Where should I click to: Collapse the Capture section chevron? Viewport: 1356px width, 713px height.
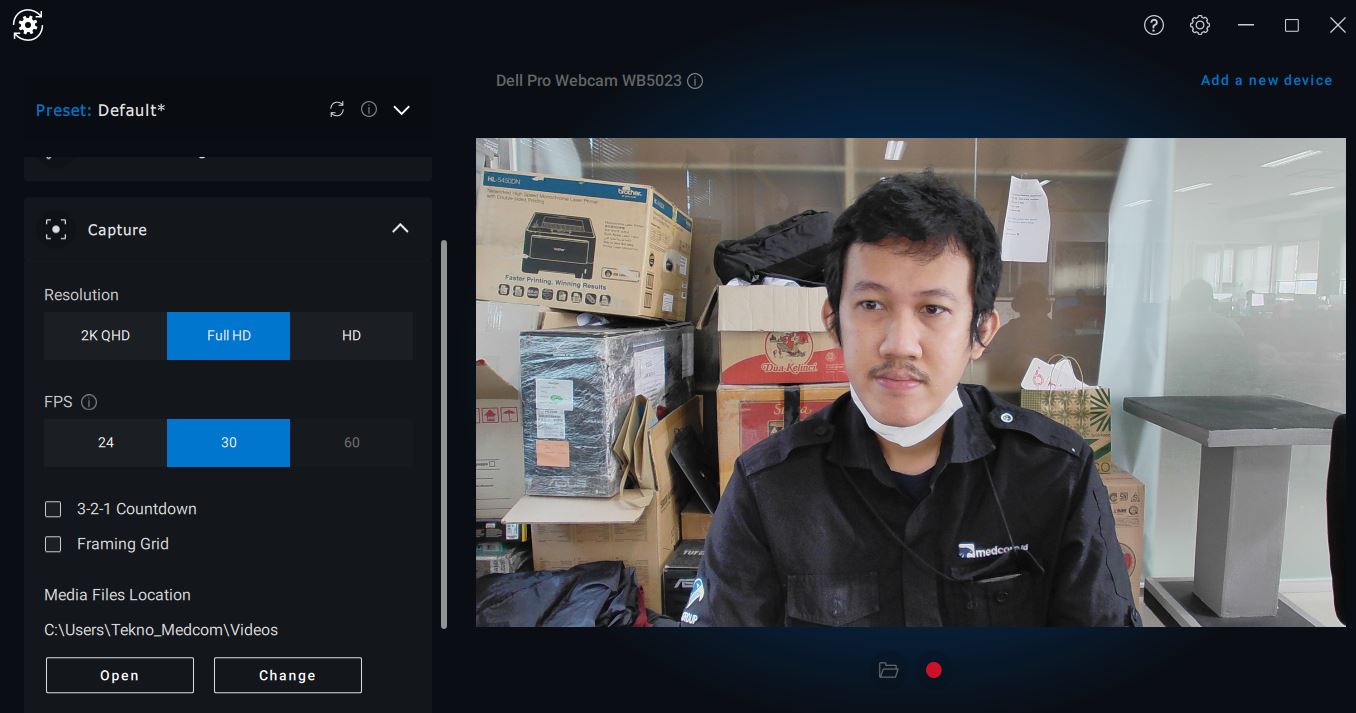coord(400,229)
